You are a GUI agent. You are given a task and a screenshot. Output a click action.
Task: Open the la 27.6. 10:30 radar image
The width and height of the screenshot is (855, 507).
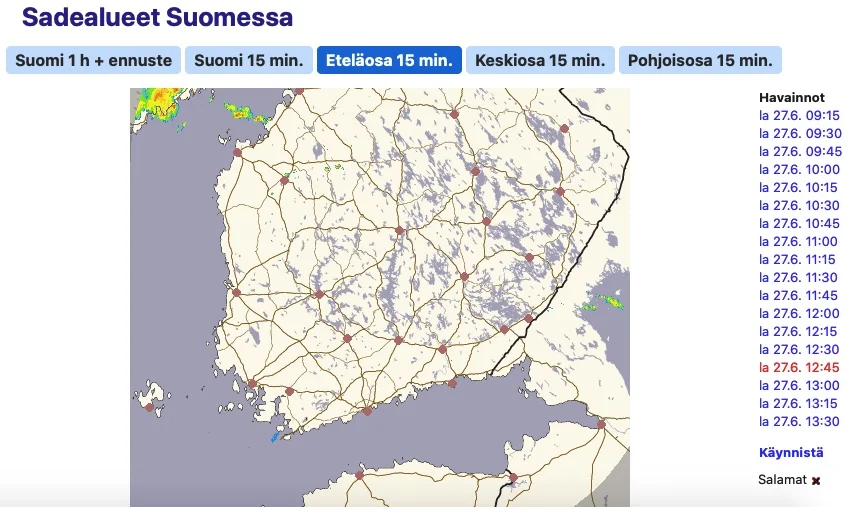[x=799, y=206]
